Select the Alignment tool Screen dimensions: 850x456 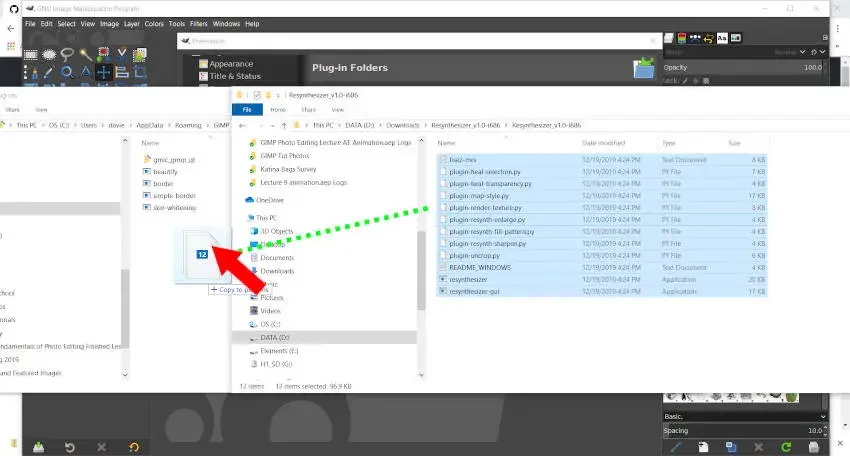(122, 72)
